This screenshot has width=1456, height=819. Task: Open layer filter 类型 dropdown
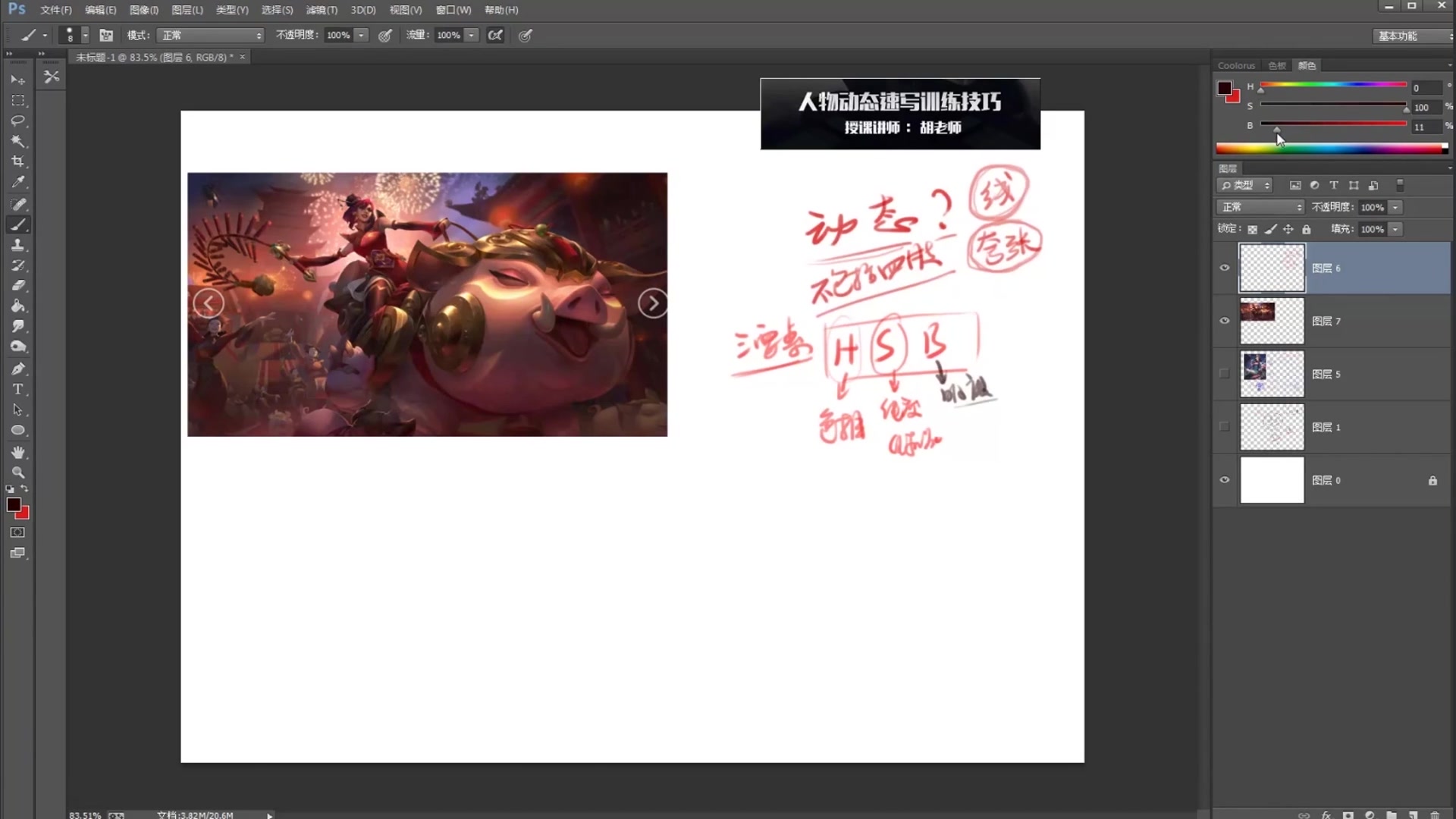coord(1244,185)
